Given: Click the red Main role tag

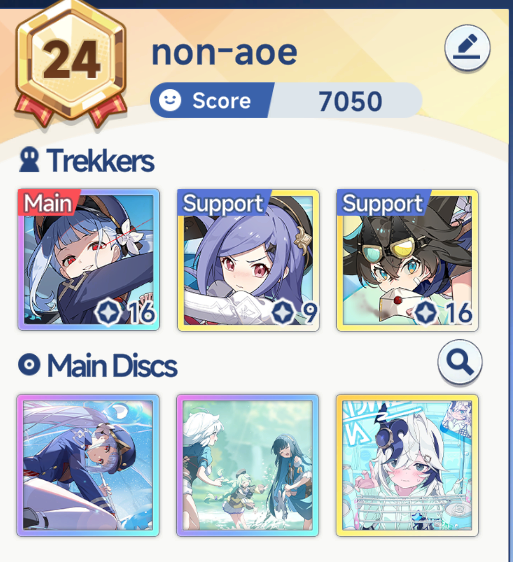Looking at the screenshot, I should pyautogui.click(x=48, y=203).
